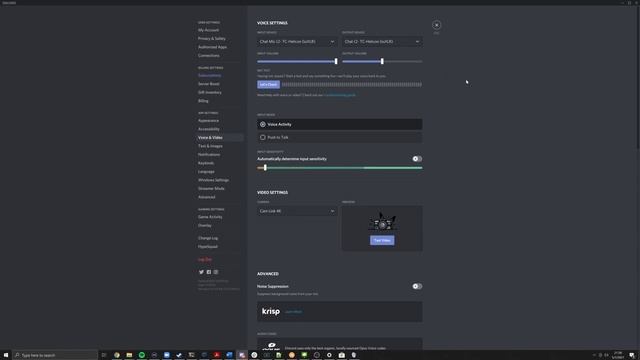
Task: Open the highlighted Subscriptions sidebar link
Action: pos(209,75)
